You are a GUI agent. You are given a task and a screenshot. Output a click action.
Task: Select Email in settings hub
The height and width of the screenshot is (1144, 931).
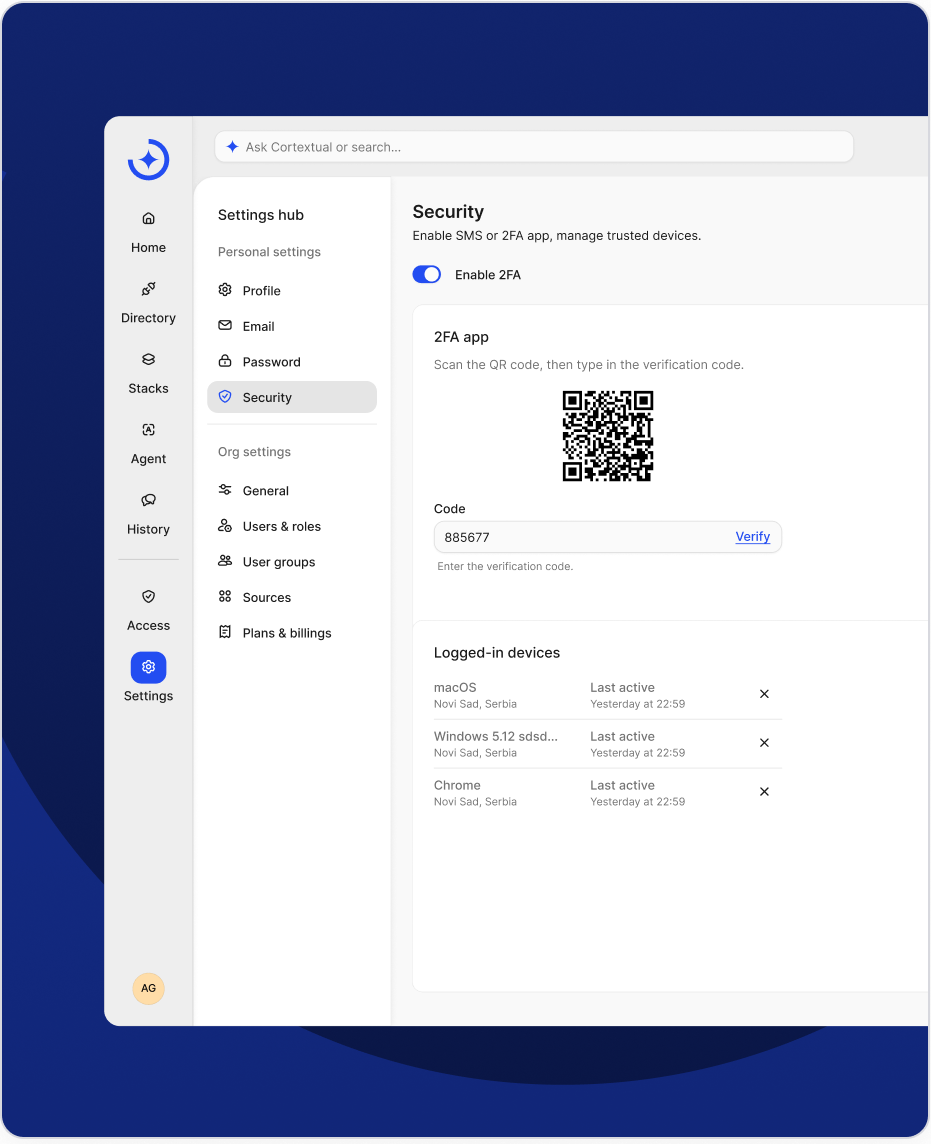point(258,326)
